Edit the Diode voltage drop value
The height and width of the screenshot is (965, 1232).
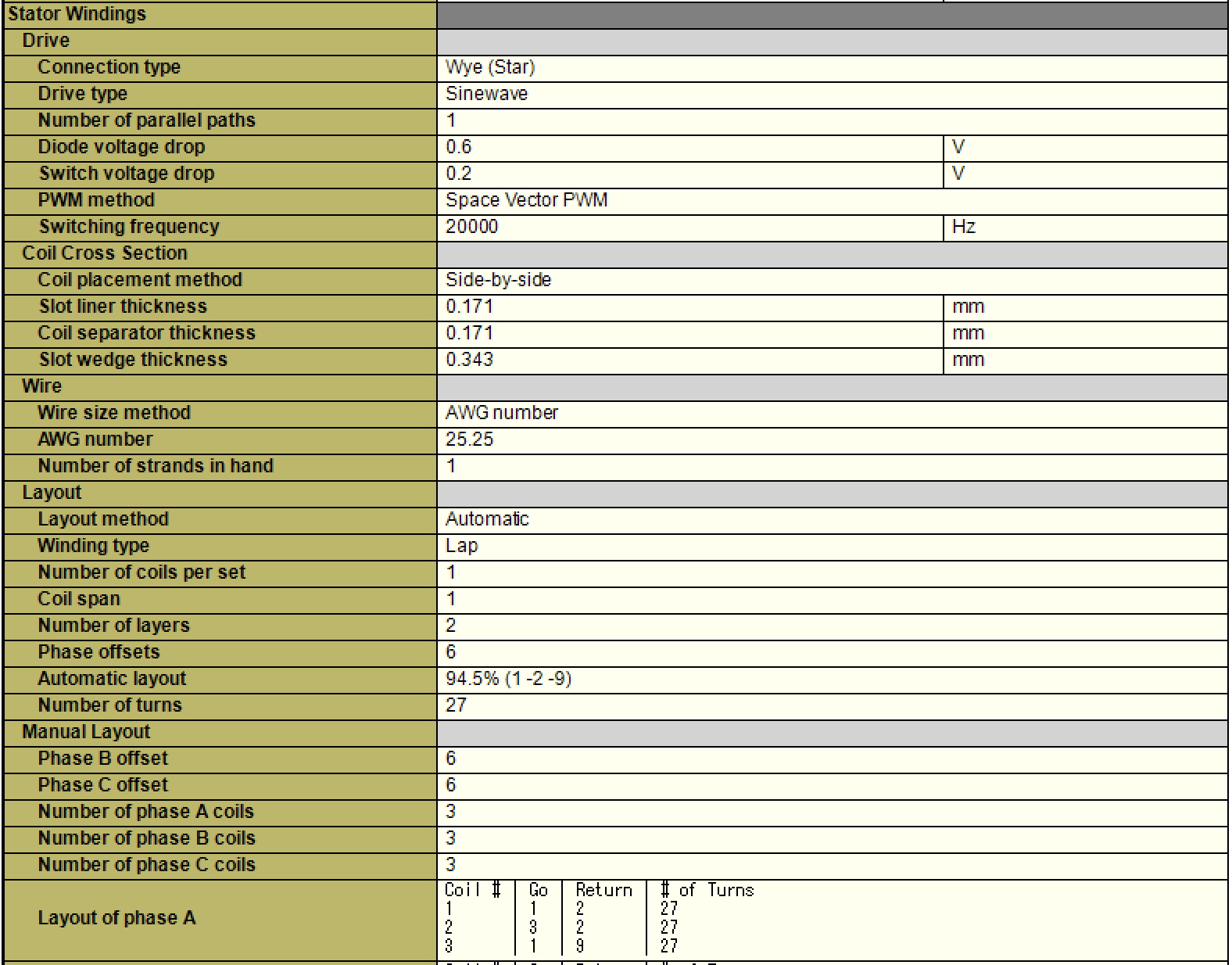459,147
